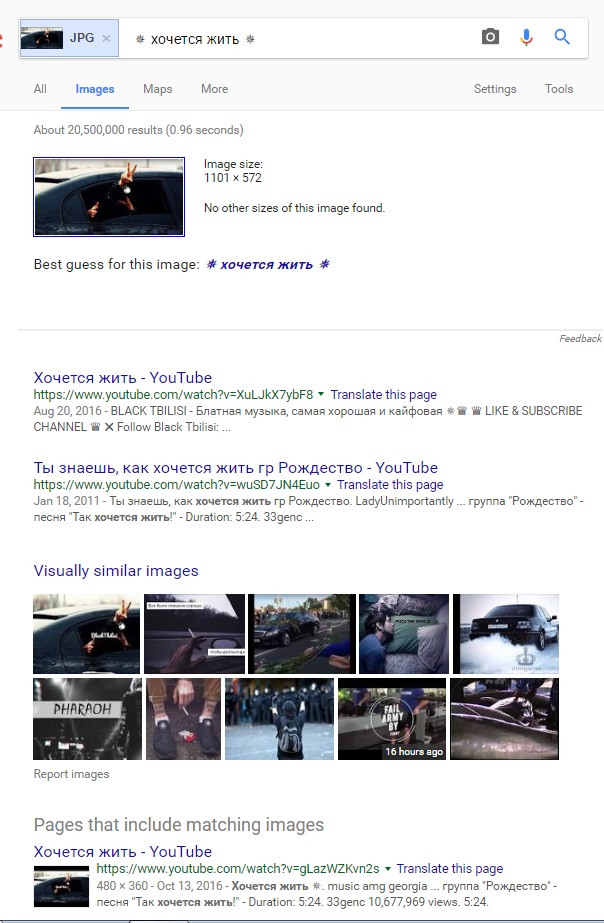
Task: Expand dropdown arrow beside gLazWZKvn2s URL
Action: click(x=387, y=868)
